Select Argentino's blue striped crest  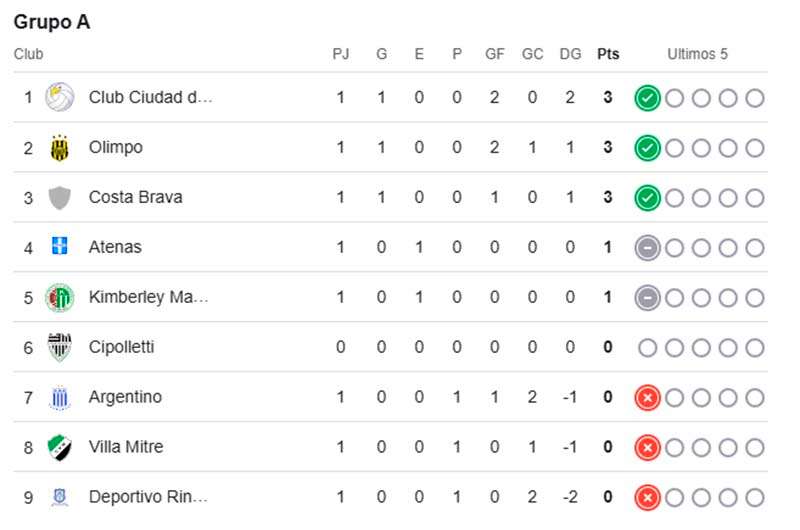click(60, 397)
